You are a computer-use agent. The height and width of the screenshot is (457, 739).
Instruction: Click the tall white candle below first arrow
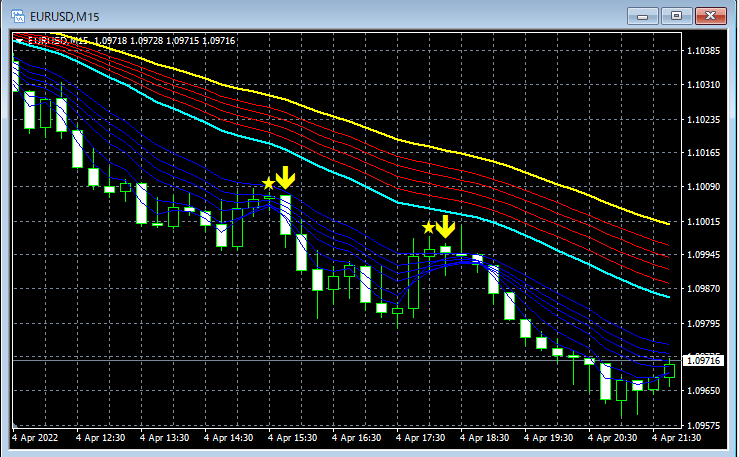point(285,215)
